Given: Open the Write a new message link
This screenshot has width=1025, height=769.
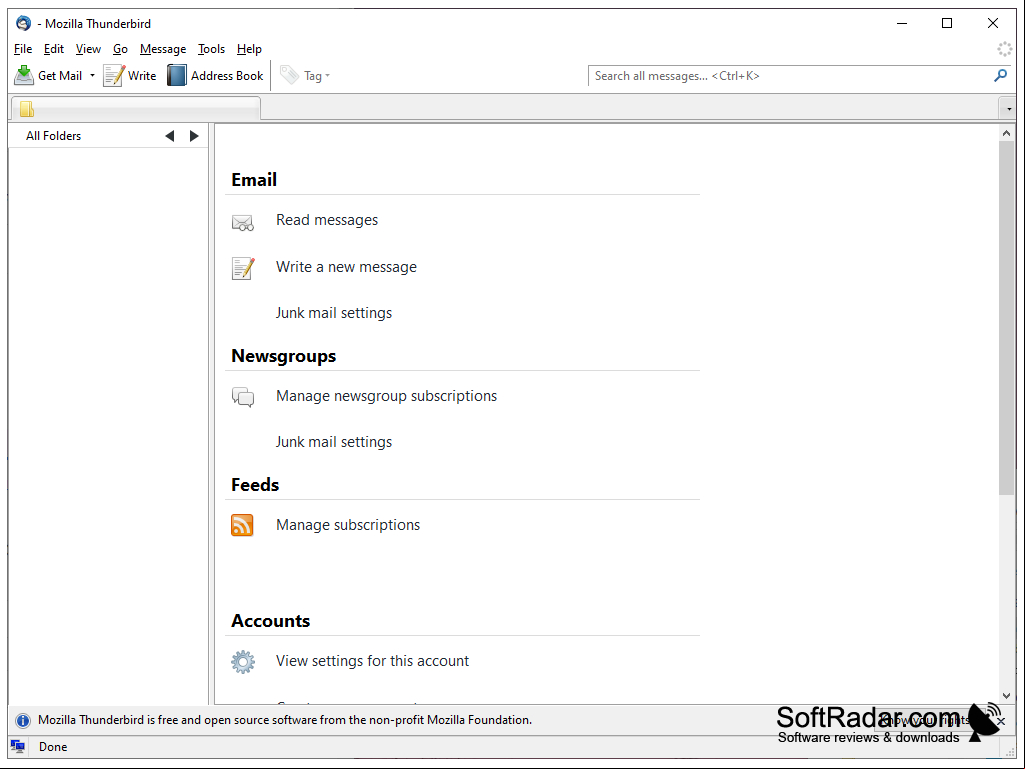Looking at the screenshot, I should click(346, 267).
